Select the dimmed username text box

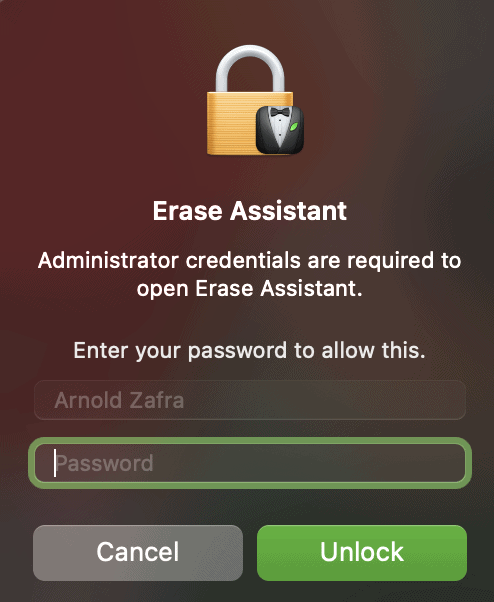pos(250,400)
